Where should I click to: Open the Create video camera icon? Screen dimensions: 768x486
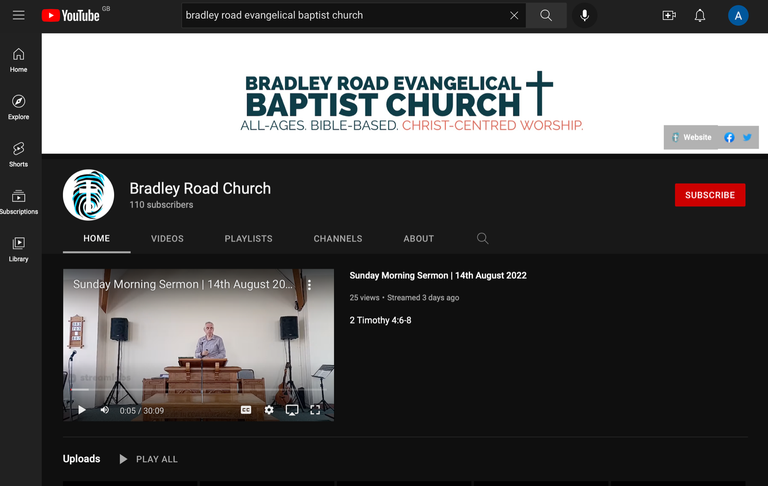tap(669, 16)
